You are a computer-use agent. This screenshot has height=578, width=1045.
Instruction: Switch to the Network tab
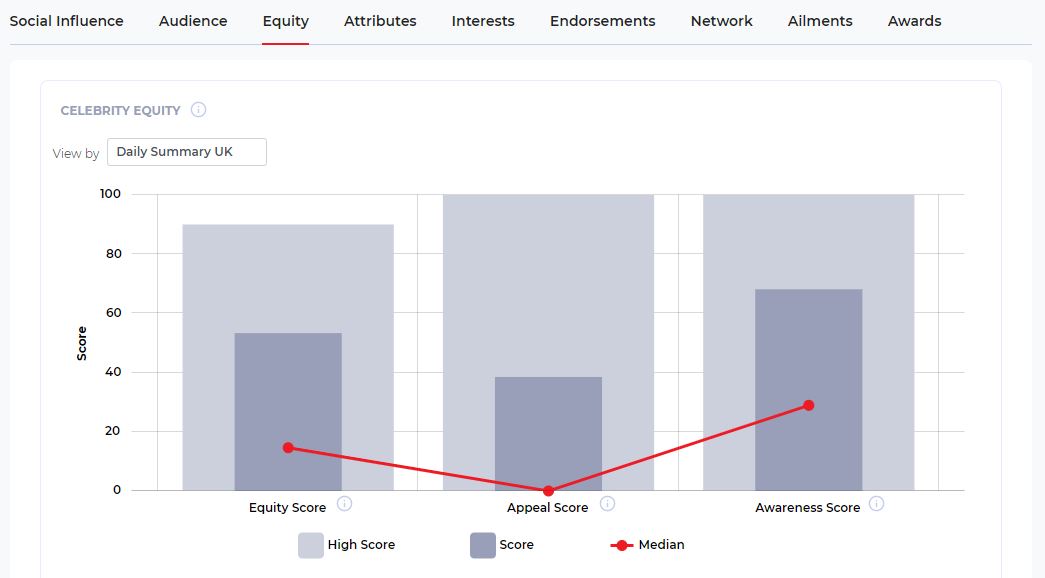tap(722, 21)
